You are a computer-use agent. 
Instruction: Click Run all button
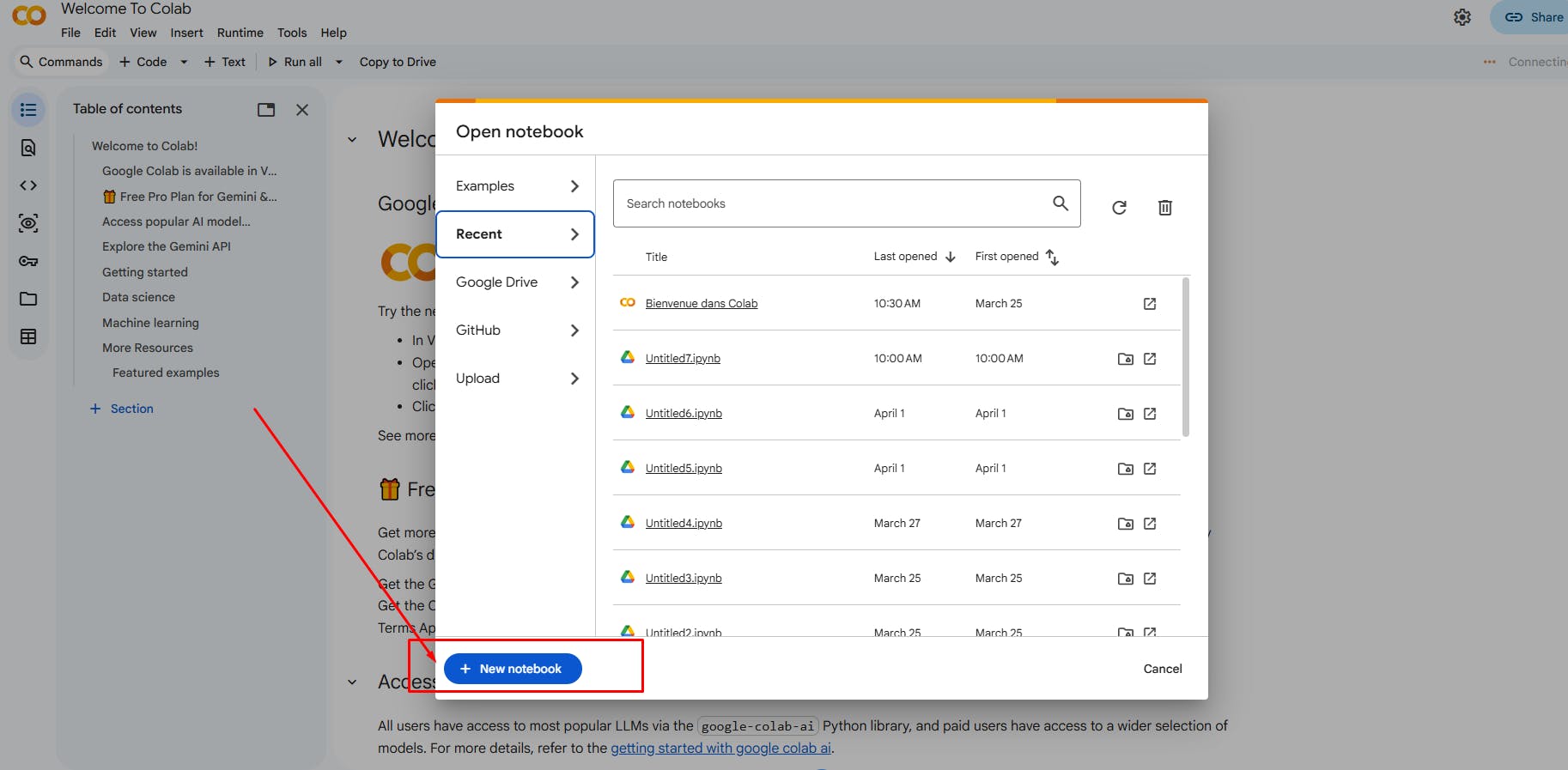pos(295,62)
